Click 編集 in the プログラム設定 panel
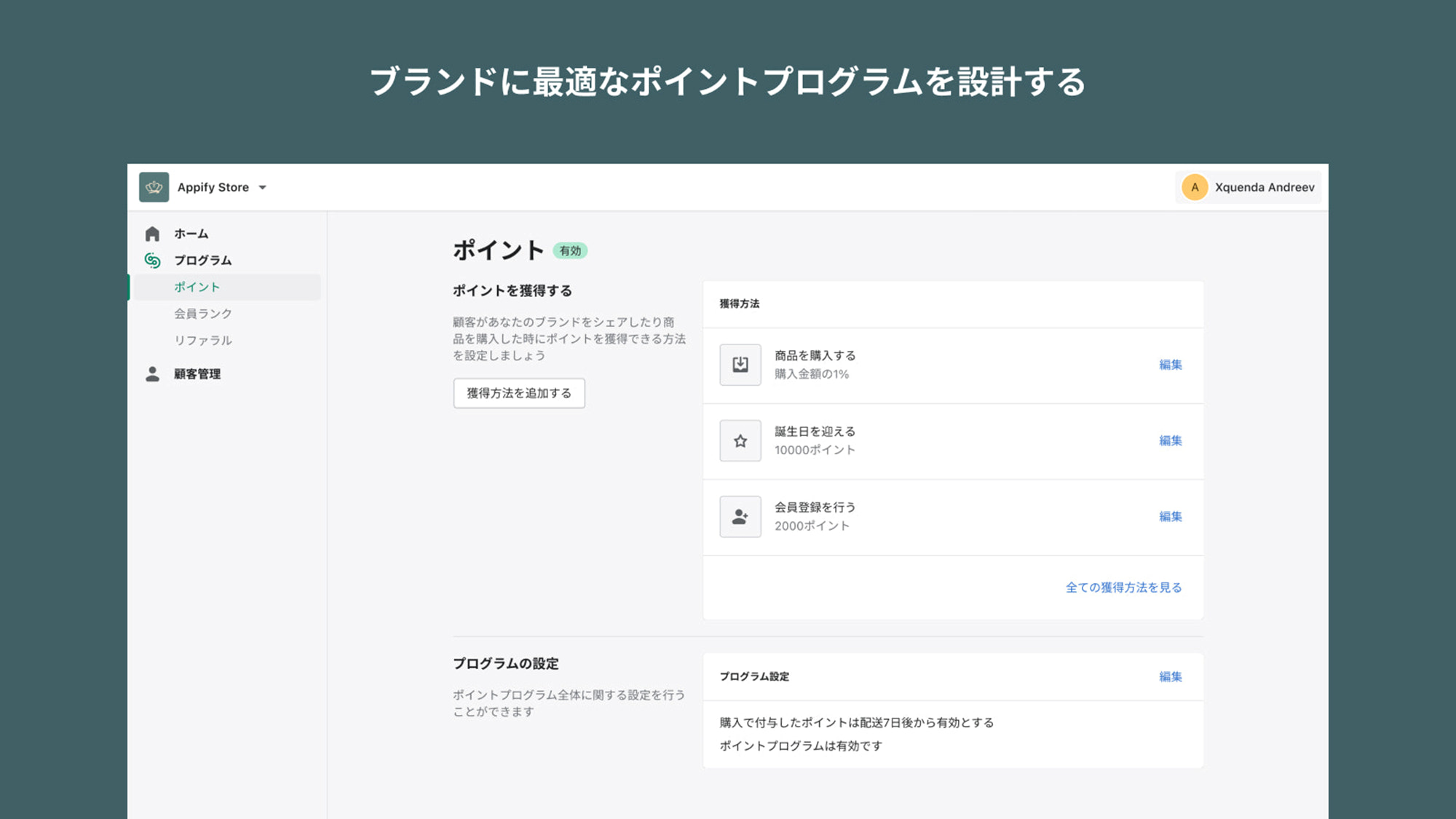 pyautogui.click(x=1170, y=676)
